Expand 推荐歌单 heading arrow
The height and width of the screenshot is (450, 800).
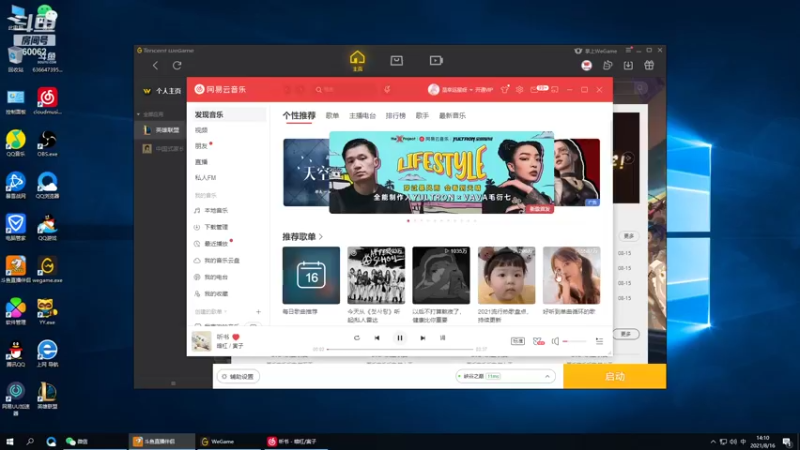(x=321, y=237)
